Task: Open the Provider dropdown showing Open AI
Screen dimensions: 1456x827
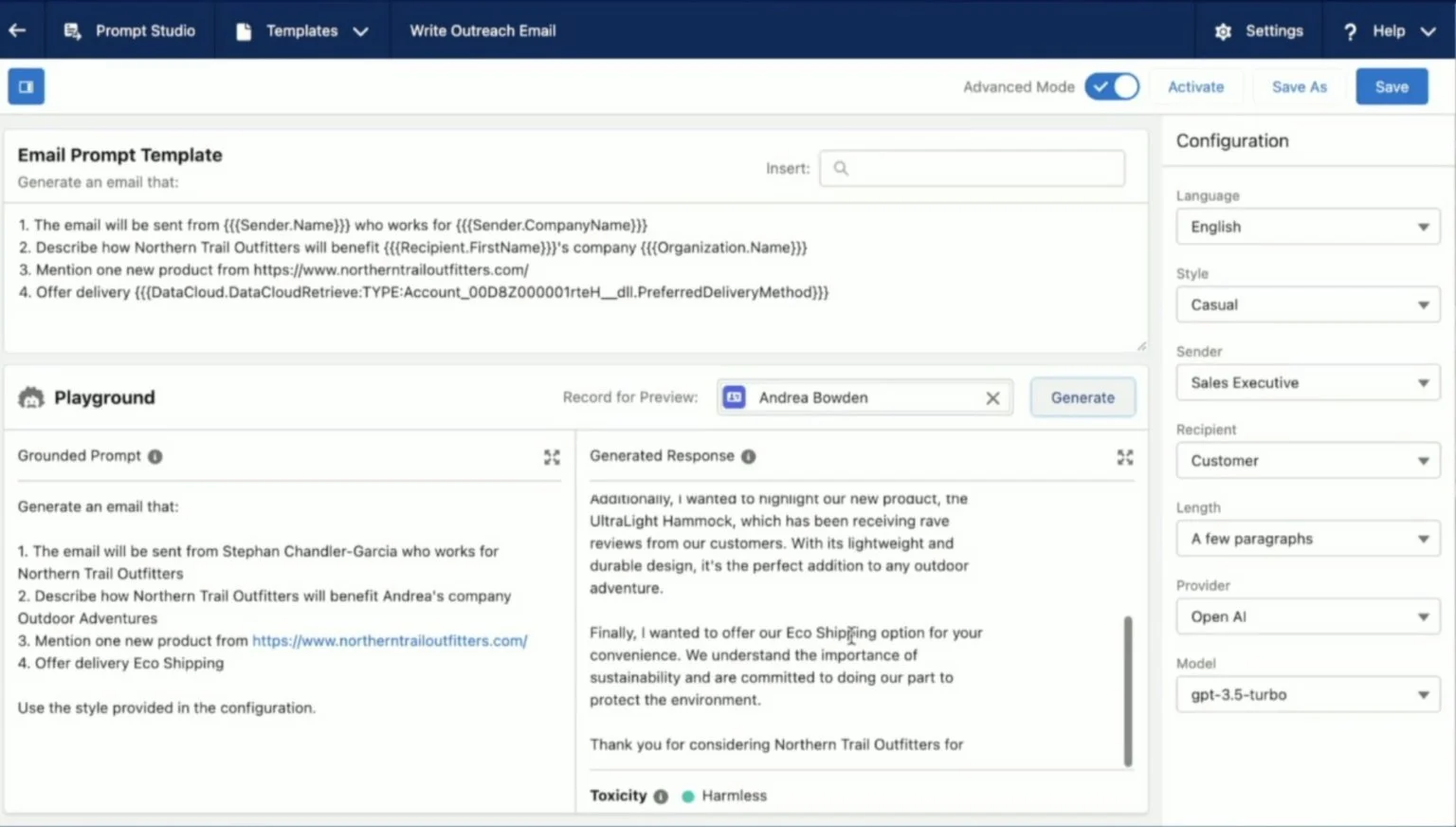Action: click(x=1308, y=616)
